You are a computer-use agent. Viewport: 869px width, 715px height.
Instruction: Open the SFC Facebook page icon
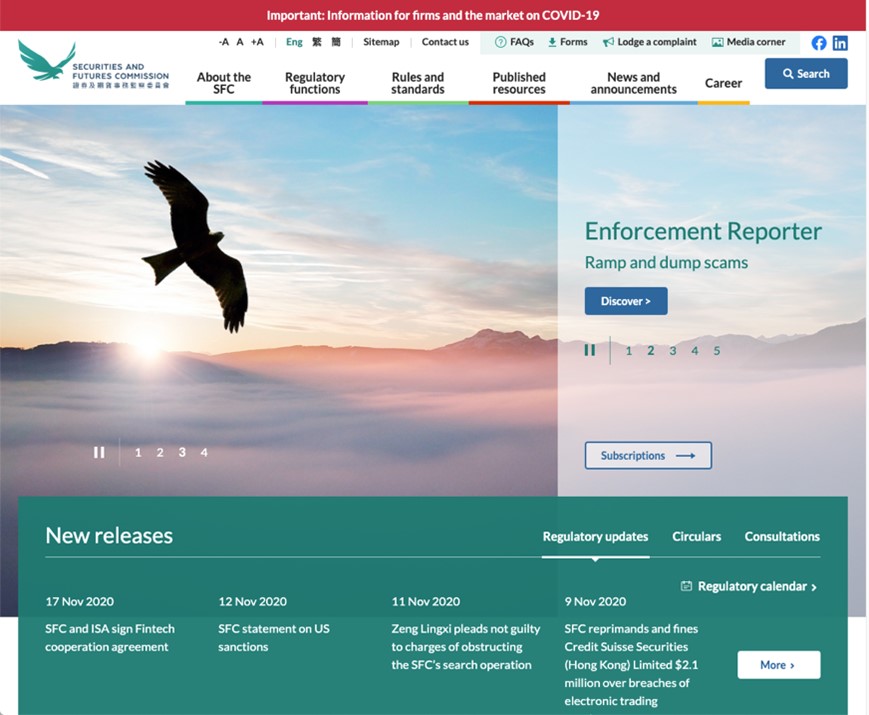(819, 43)
